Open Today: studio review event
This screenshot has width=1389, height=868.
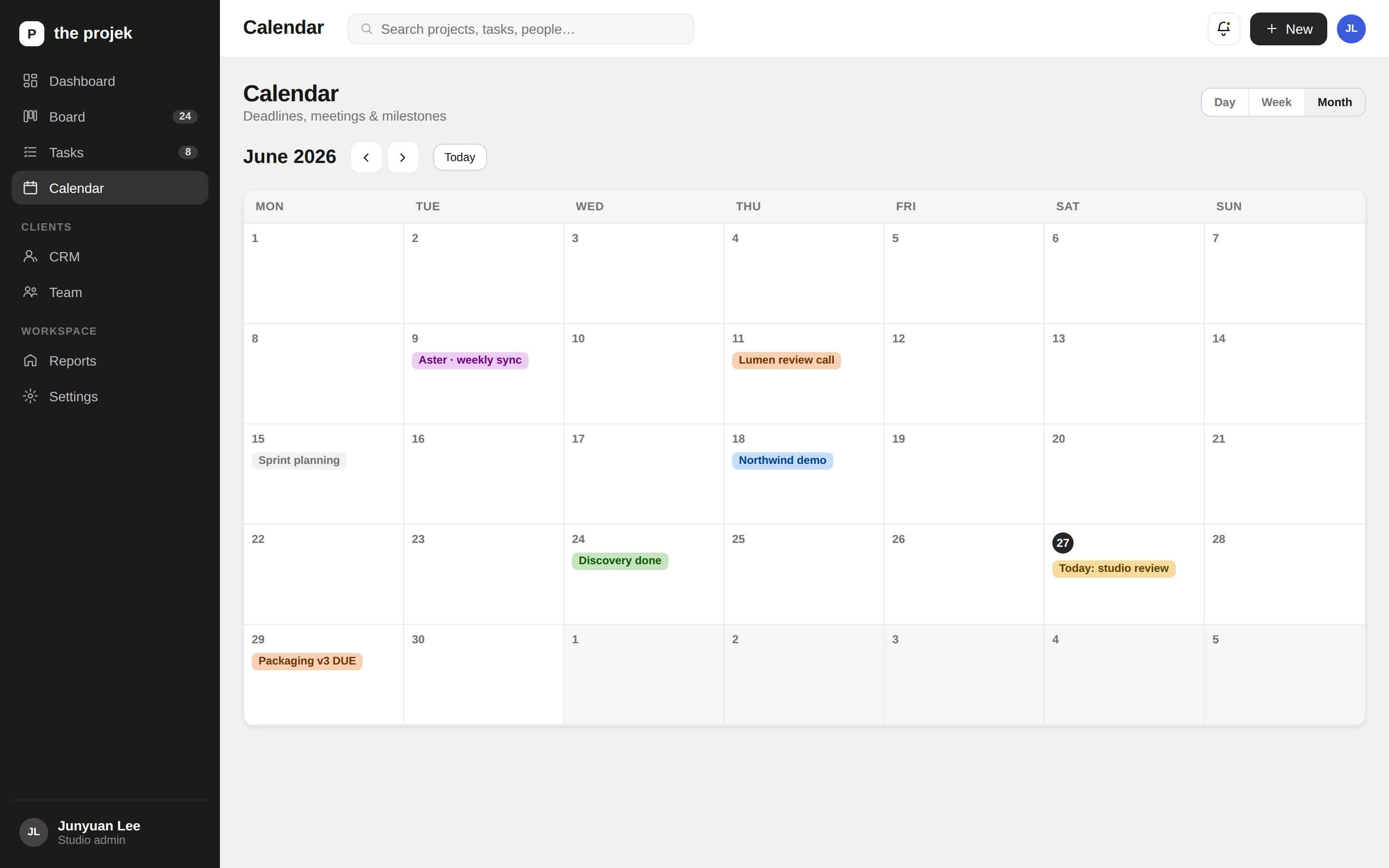(x=1114, y=569)
